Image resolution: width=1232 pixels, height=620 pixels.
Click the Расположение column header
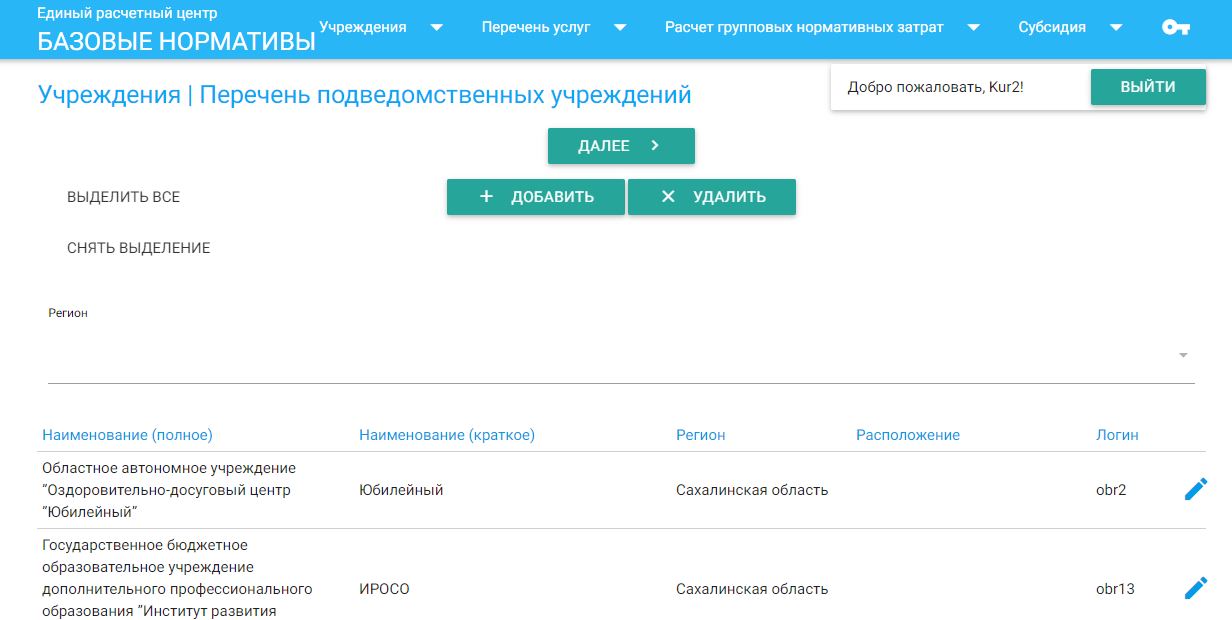[x=907, y=435]
